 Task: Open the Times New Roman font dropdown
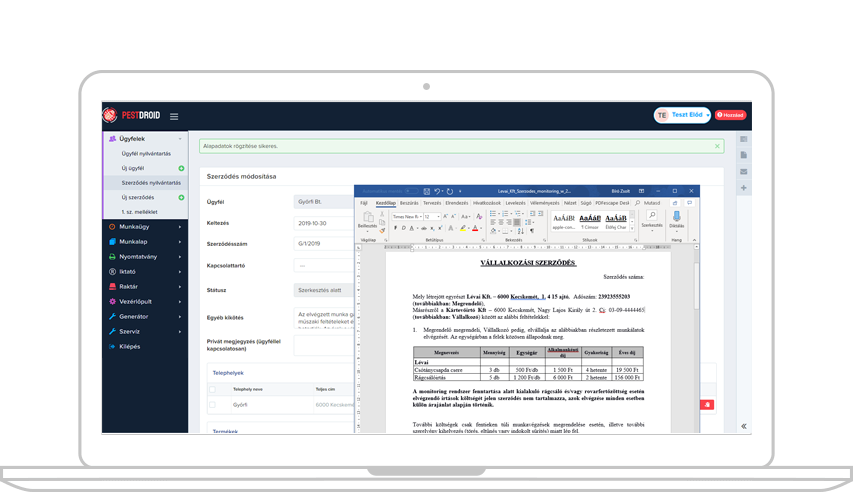click(419, 215)
